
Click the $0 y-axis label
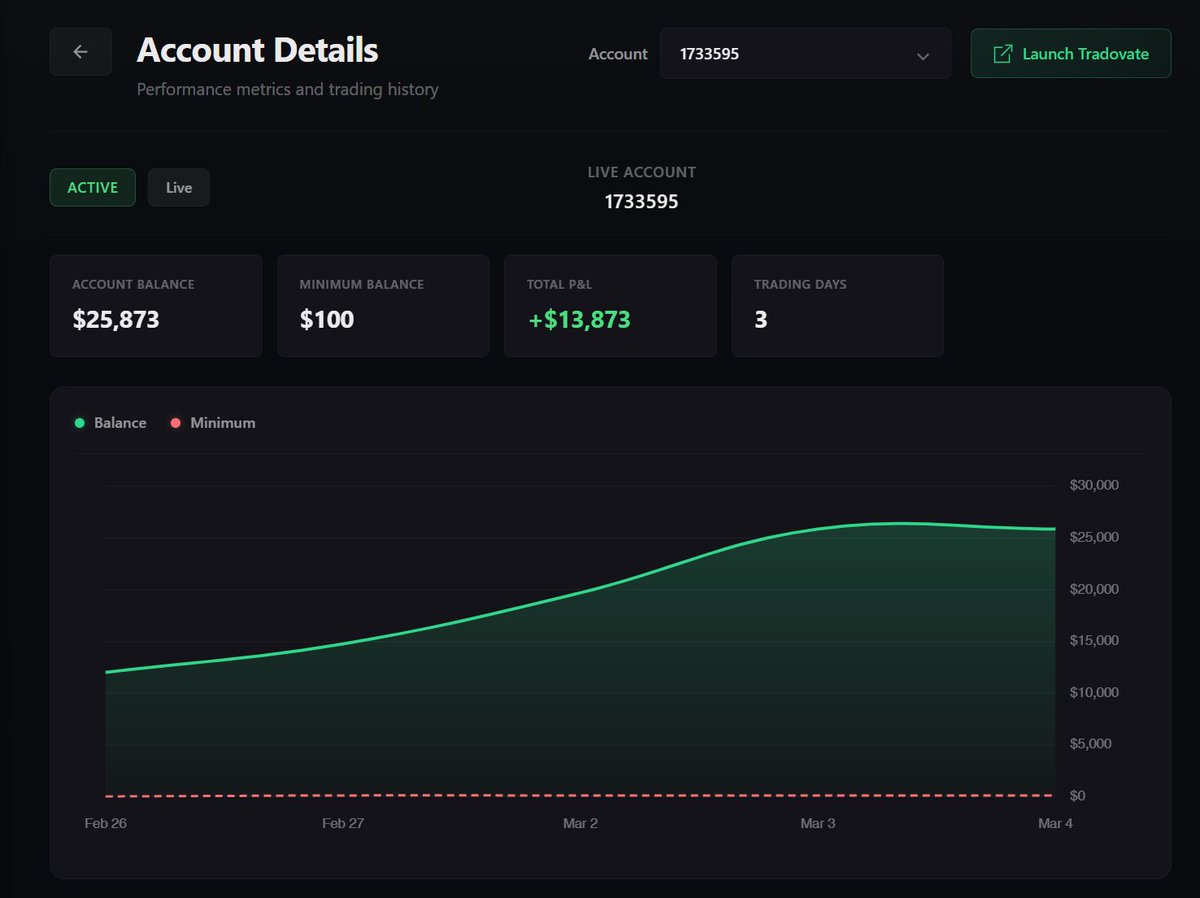click(x=1077, y=796)
